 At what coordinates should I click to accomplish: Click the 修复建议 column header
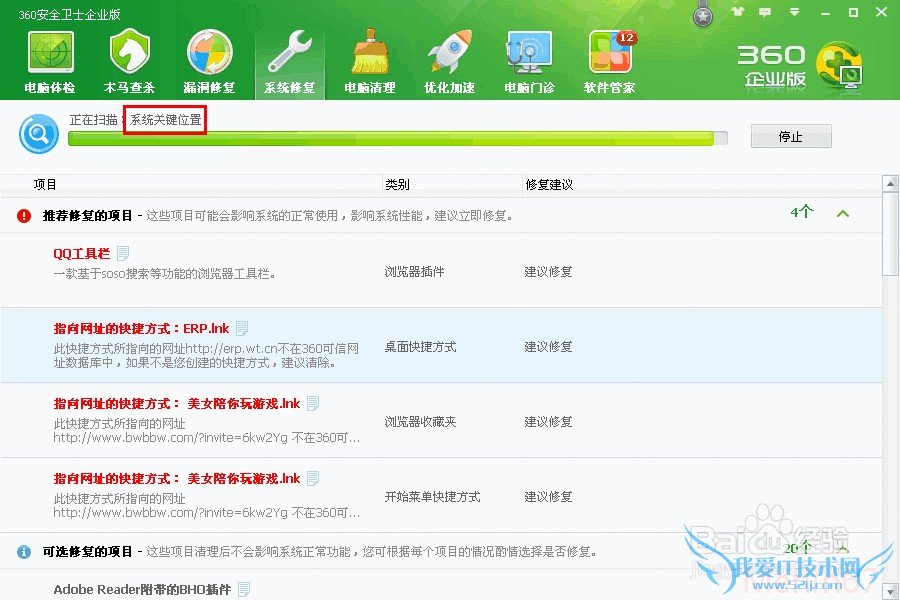549,184
